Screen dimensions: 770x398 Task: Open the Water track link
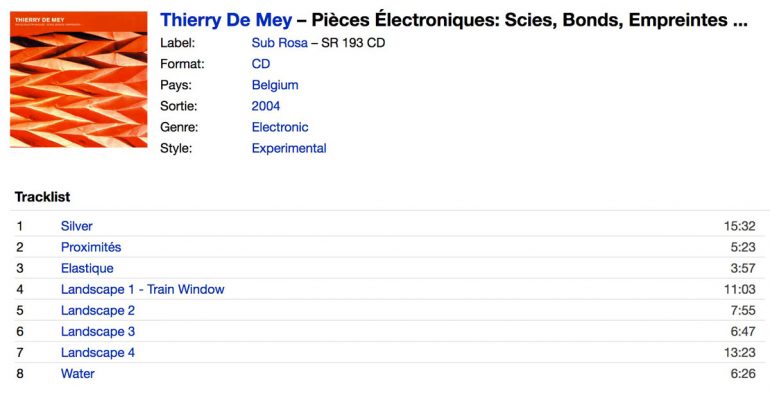78,374
